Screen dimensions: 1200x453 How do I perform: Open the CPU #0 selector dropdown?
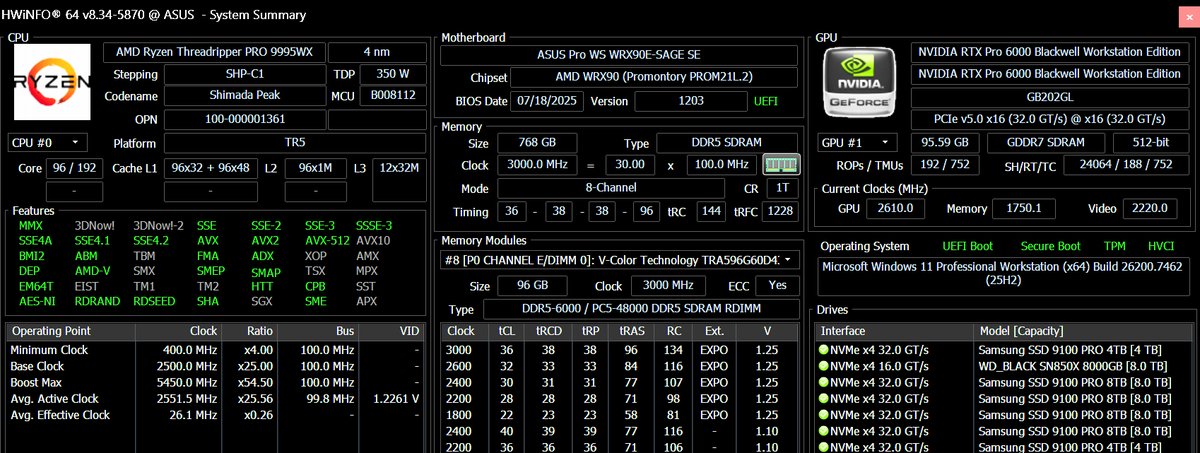click(x=47, y=143)
